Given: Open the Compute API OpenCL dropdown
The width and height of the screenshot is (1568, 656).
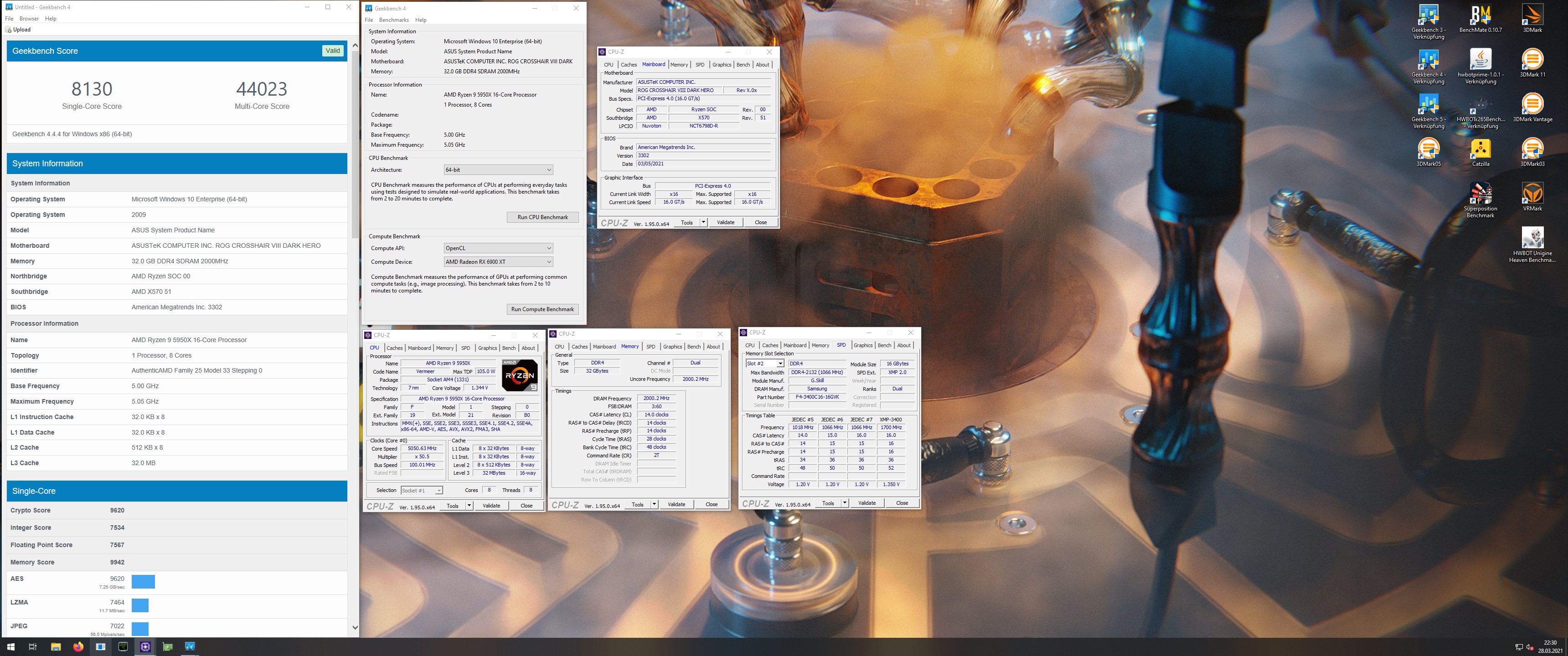Looking at the screenshot, I should [498, 248].
